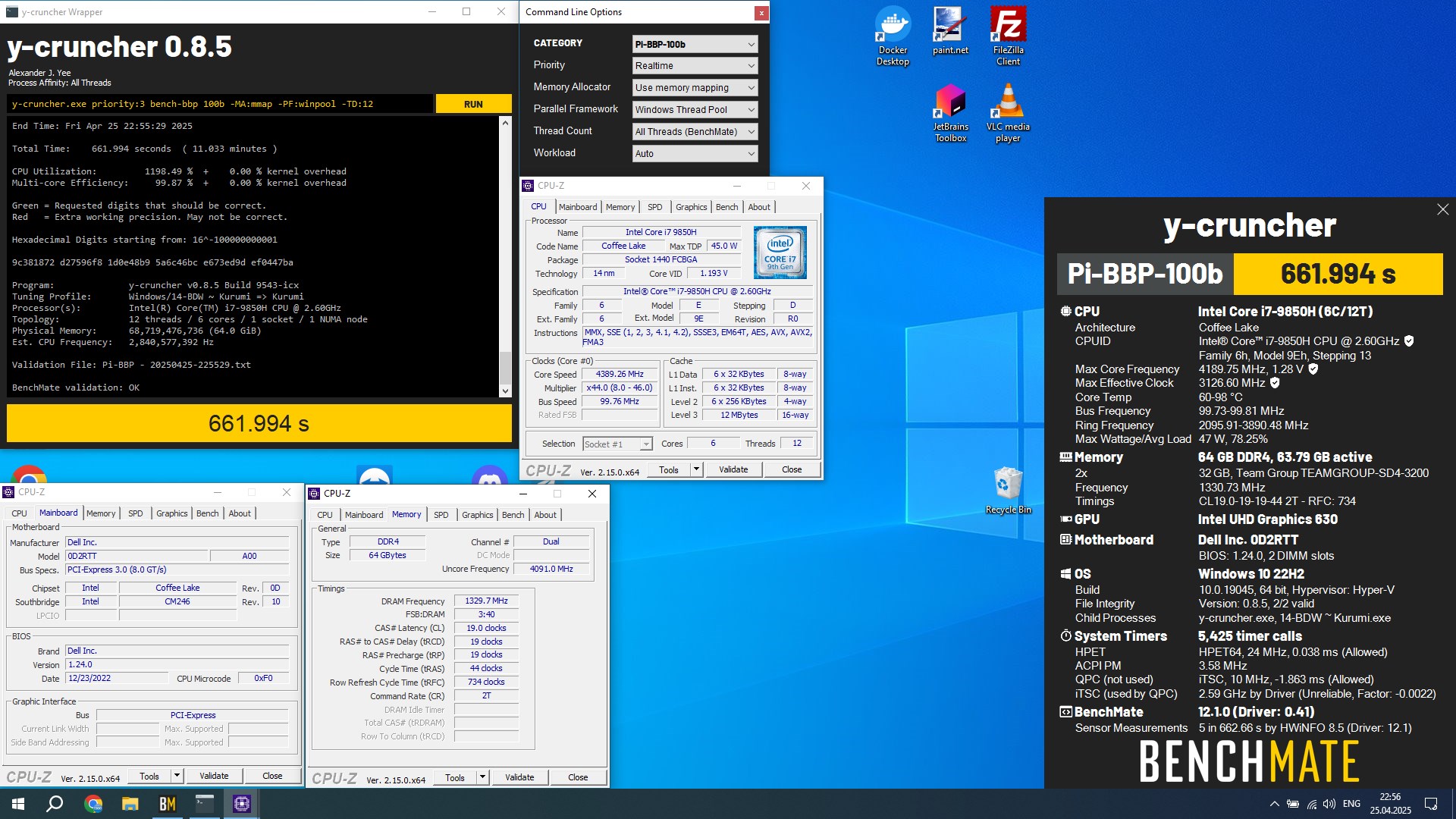This screenshot has width=1456, height=819.
Task: Click the y-cruncher command line field
Action: 220,104
